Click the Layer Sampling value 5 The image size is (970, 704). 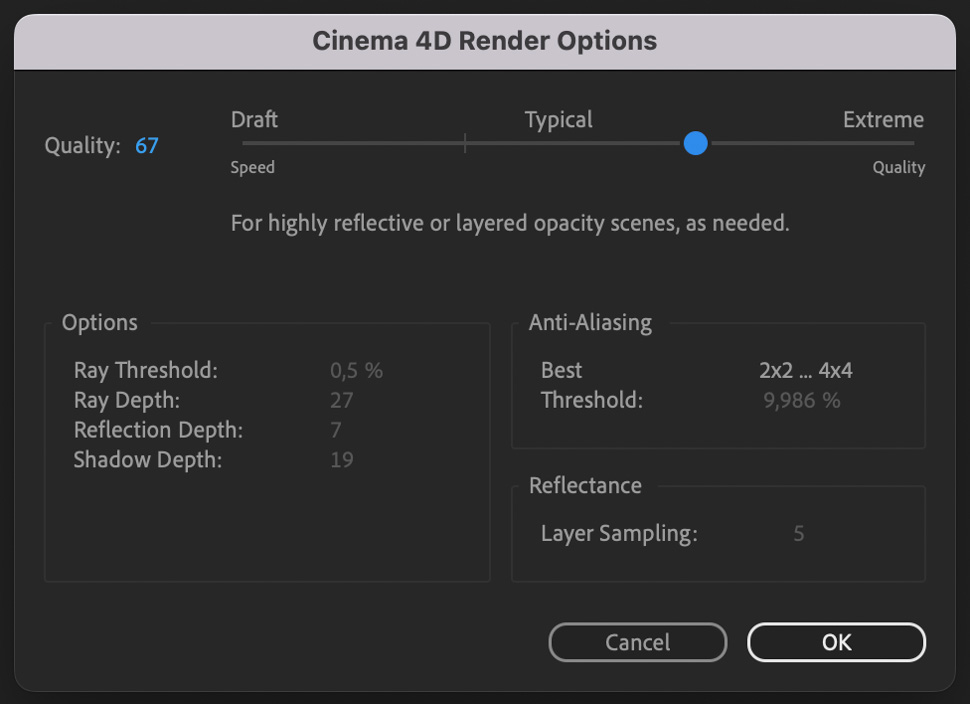click(798, 533)
